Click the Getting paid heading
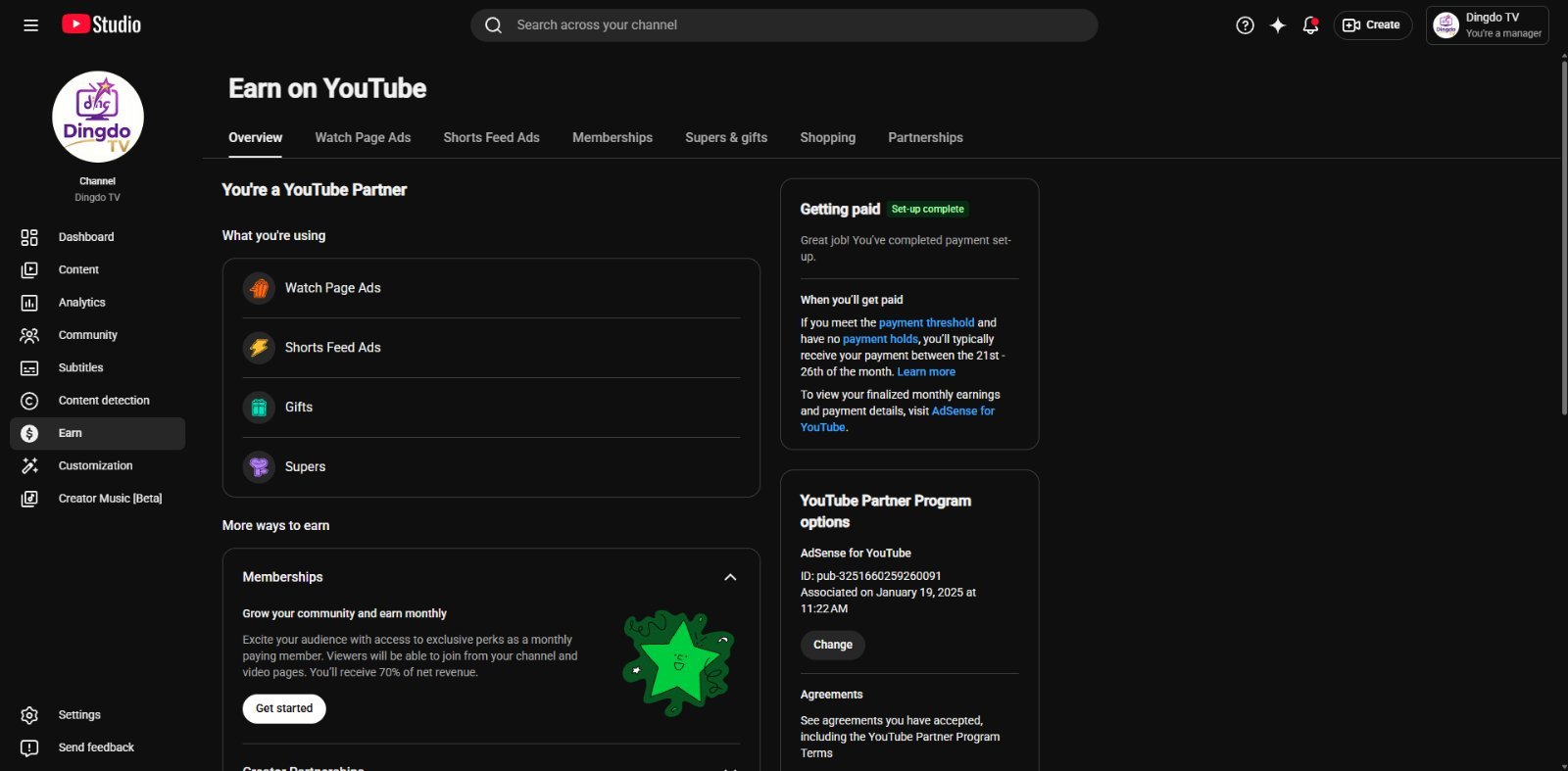This screenshot has width=1568, height=771. click(840, 210)
